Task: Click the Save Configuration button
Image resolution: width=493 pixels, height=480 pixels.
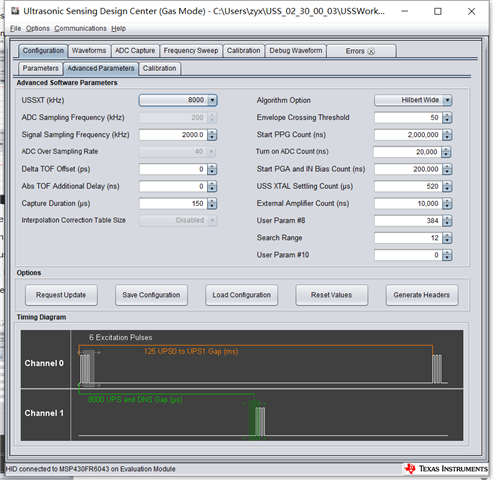Action: coord(151,295)
